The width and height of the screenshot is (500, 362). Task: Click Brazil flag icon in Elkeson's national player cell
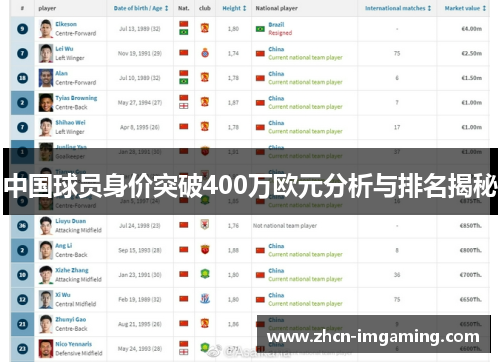pyautogui.click(x=260, y=29)
